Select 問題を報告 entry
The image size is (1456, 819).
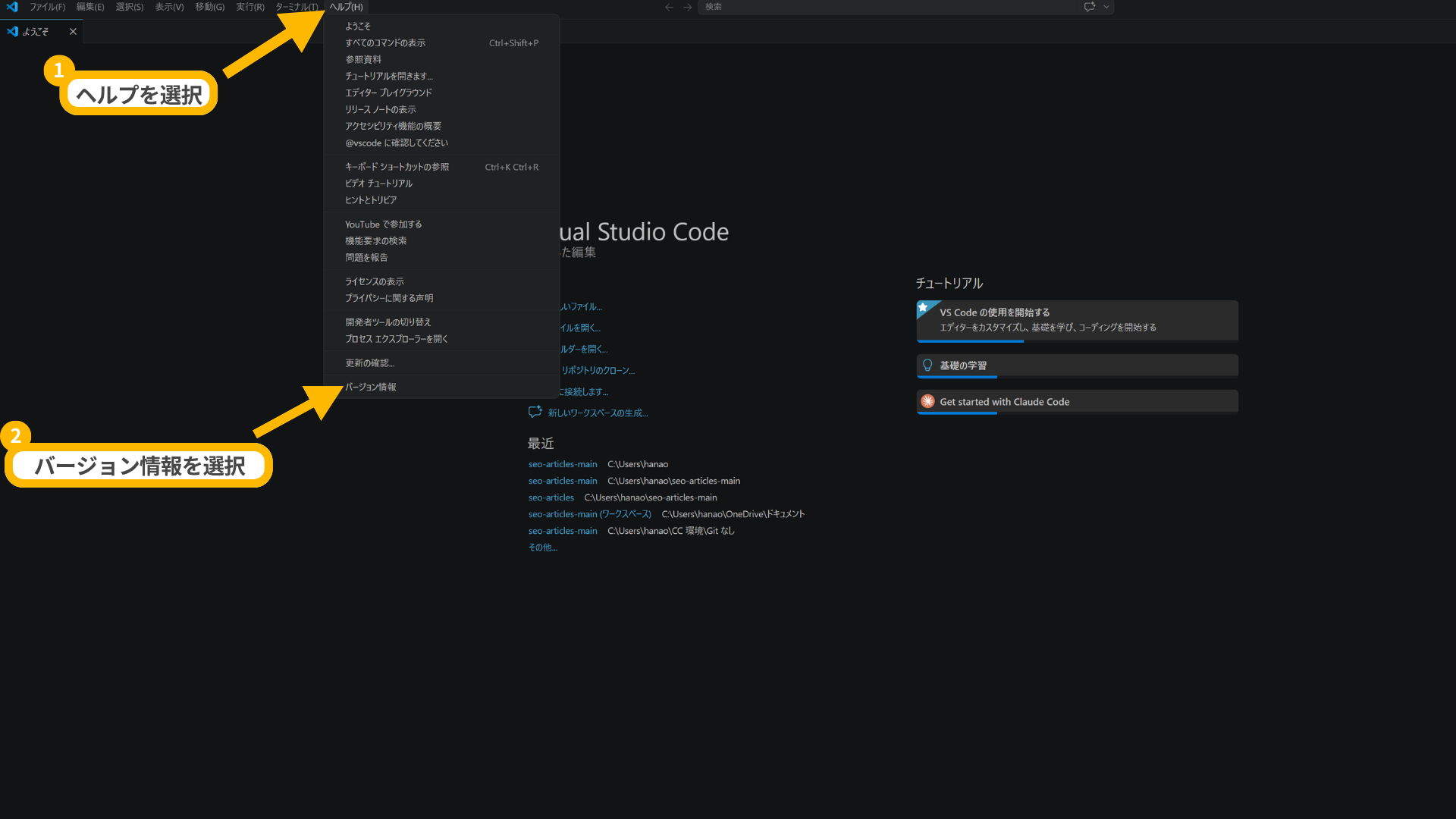(x=441, y=257)
